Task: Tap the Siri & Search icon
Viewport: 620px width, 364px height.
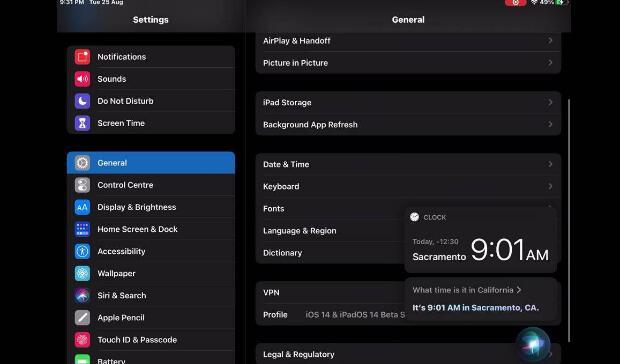Action: click(82, 296)
